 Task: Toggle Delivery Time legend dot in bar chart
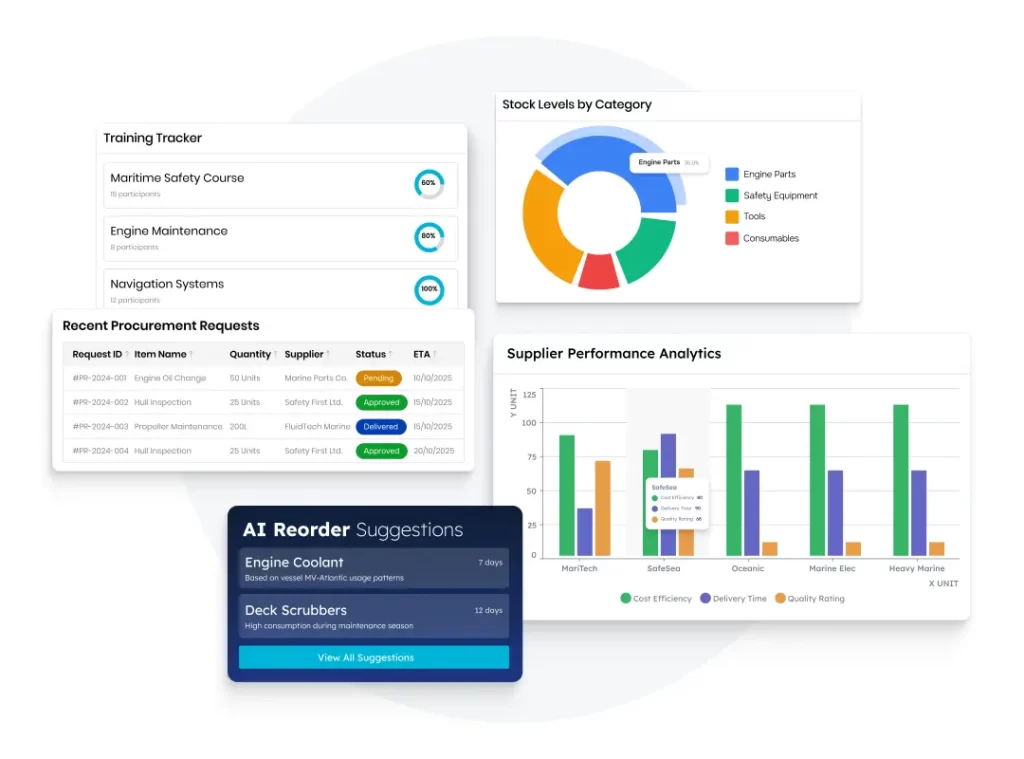(x=705, y=598)
